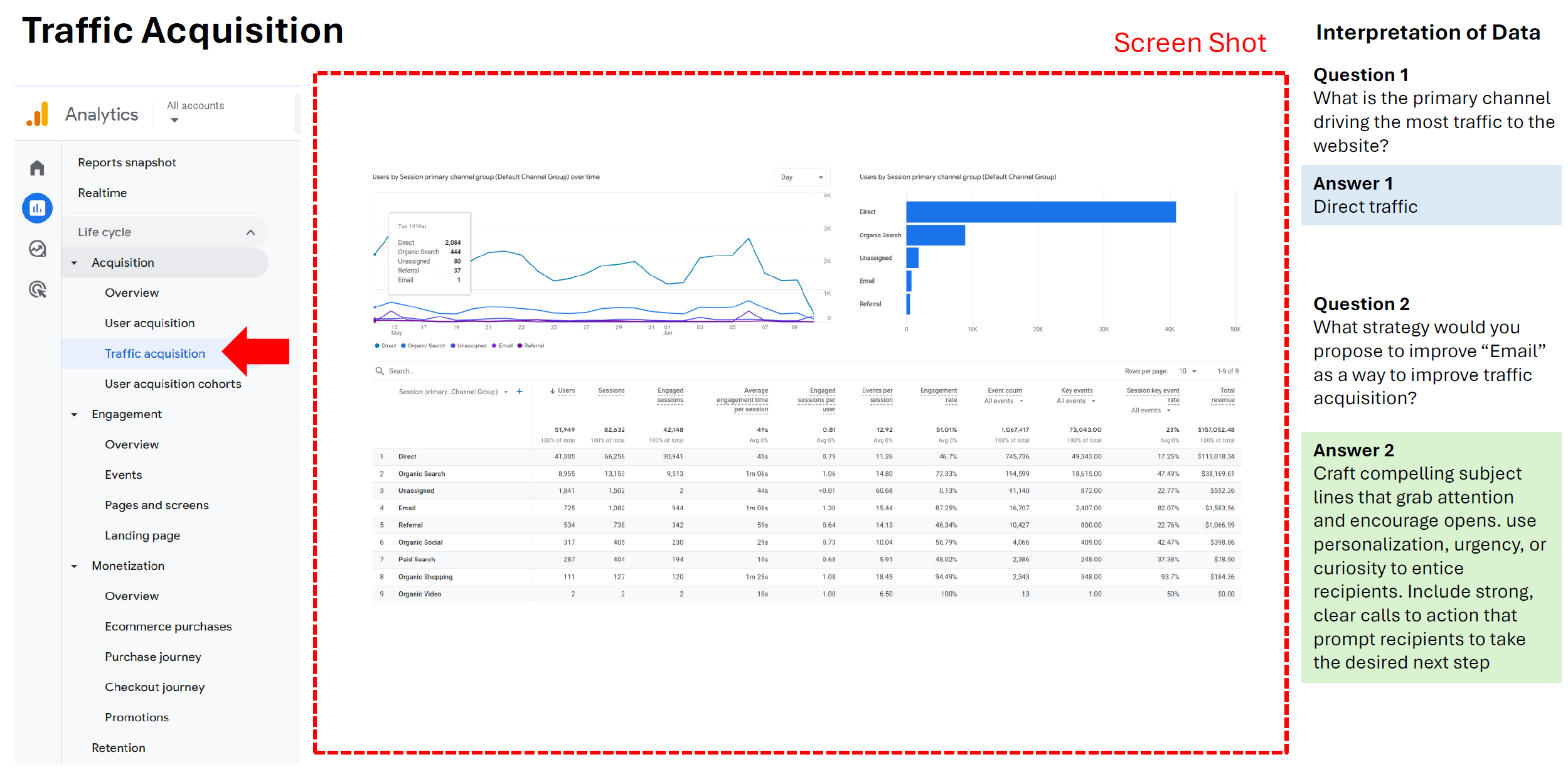Click the table search magnifier icon
The image size is (1568, 779).
[x=380, y=371]
